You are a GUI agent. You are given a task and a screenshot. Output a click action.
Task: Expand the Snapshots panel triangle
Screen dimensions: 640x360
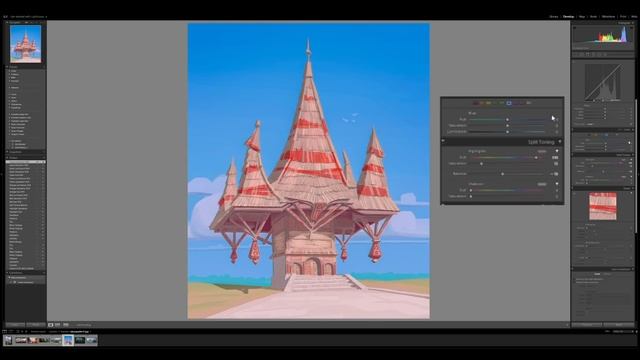tap(7, 152)
